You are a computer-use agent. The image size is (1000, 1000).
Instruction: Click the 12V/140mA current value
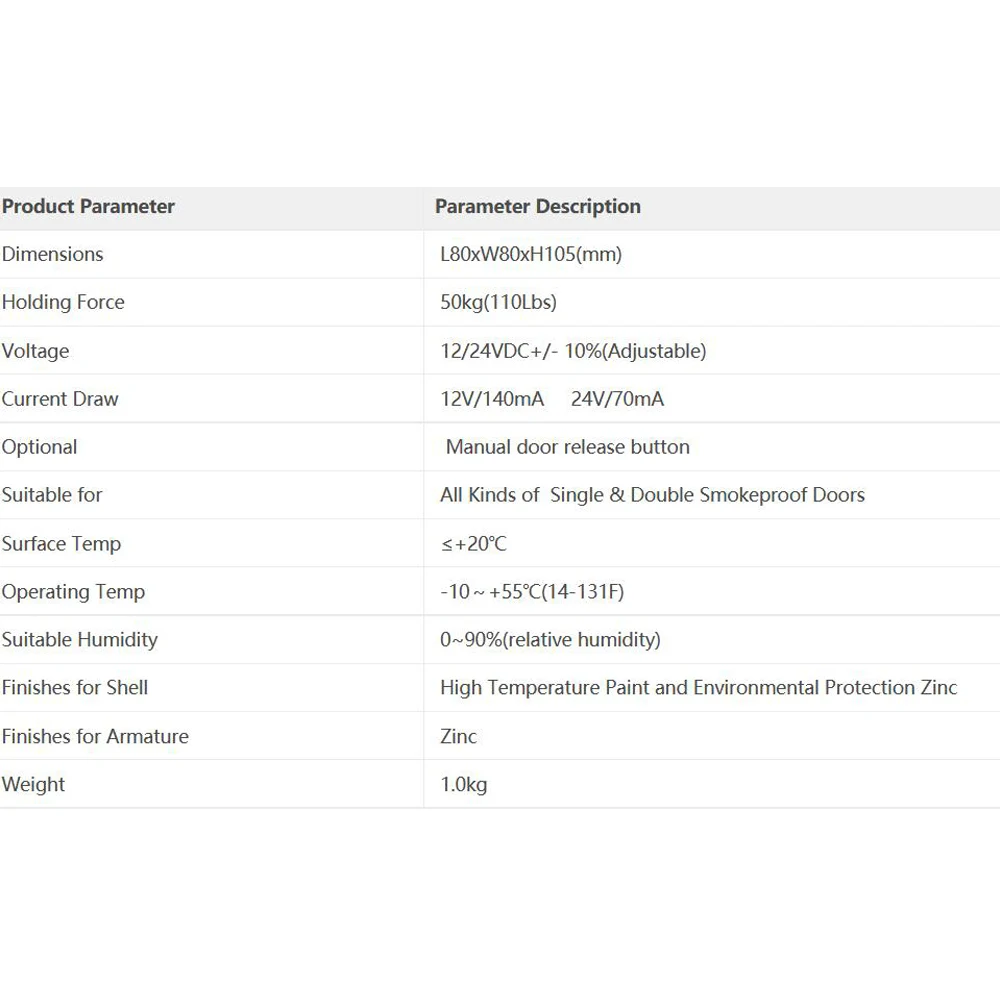coord(492,399)
